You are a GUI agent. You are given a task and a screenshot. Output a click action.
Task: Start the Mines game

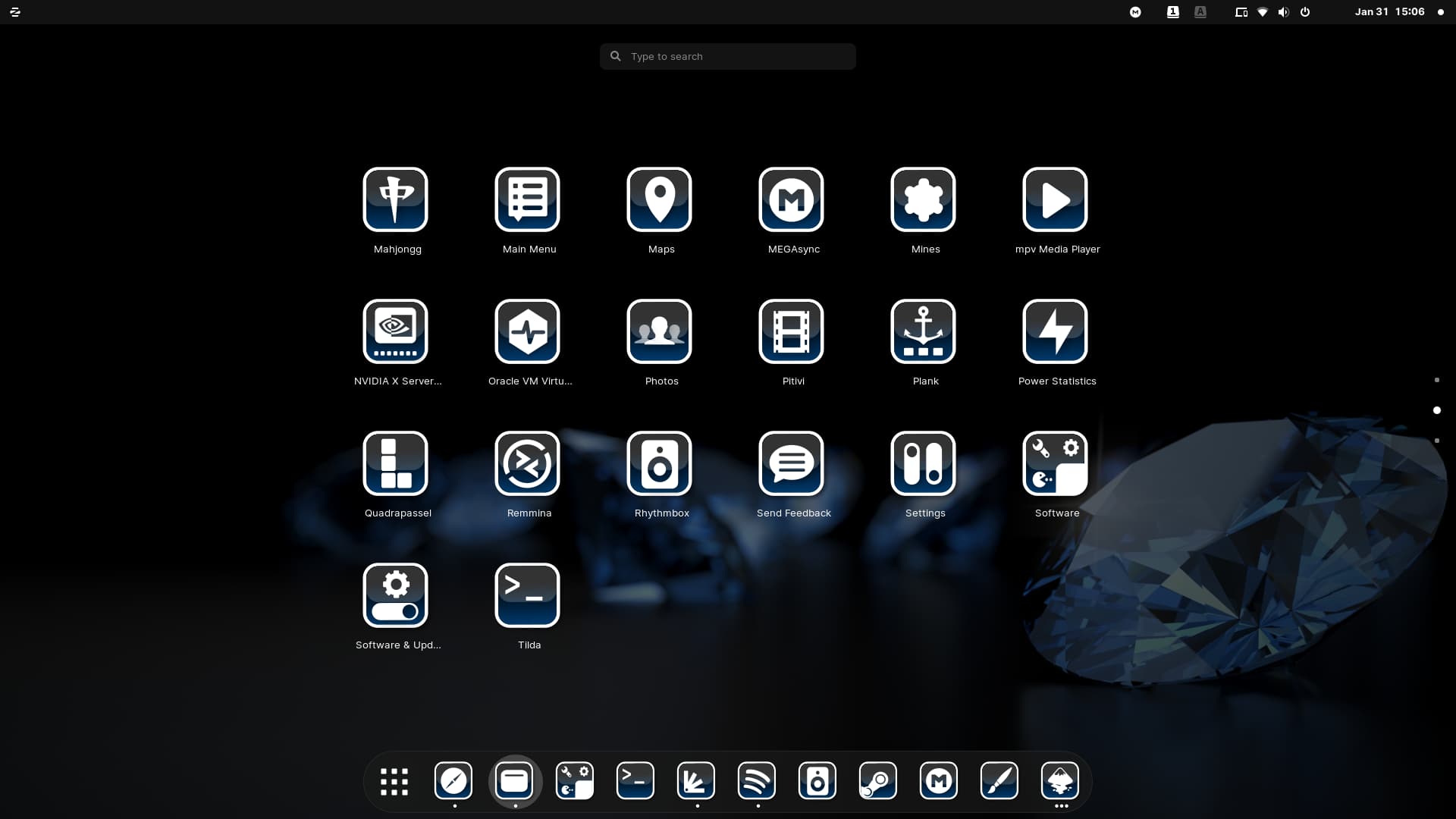(924, 199)
